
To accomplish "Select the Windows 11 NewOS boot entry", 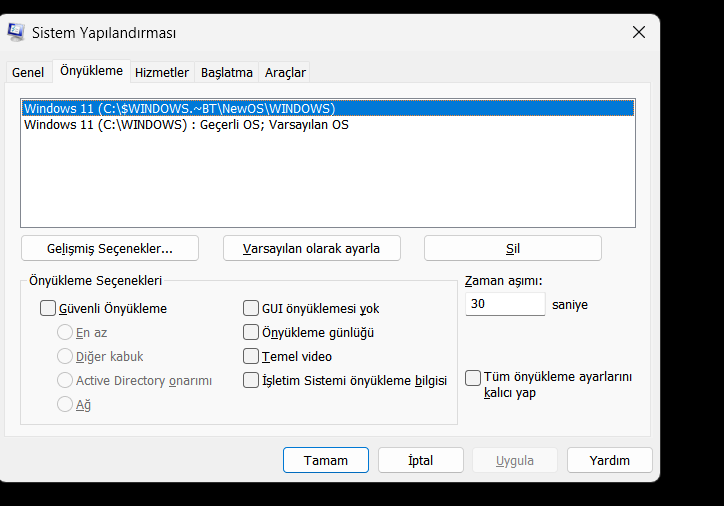I will [x=180, y=108].
